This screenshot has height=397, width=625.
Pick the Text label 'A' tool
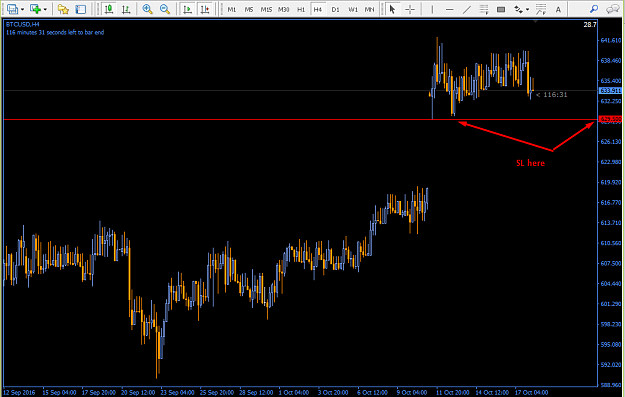click(558, 9)
